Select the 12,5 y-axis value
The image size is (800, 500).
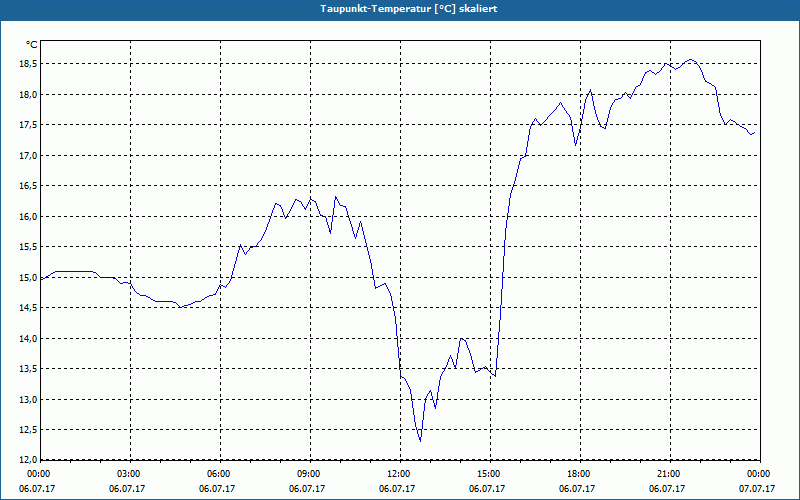pos(28,430)
